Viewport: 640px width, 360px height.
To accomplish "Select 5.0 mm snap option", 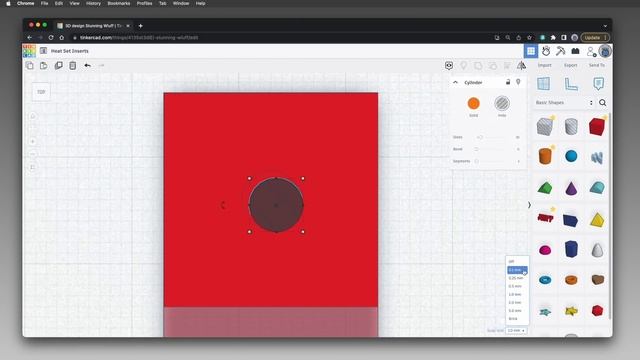I will (515, 311).
